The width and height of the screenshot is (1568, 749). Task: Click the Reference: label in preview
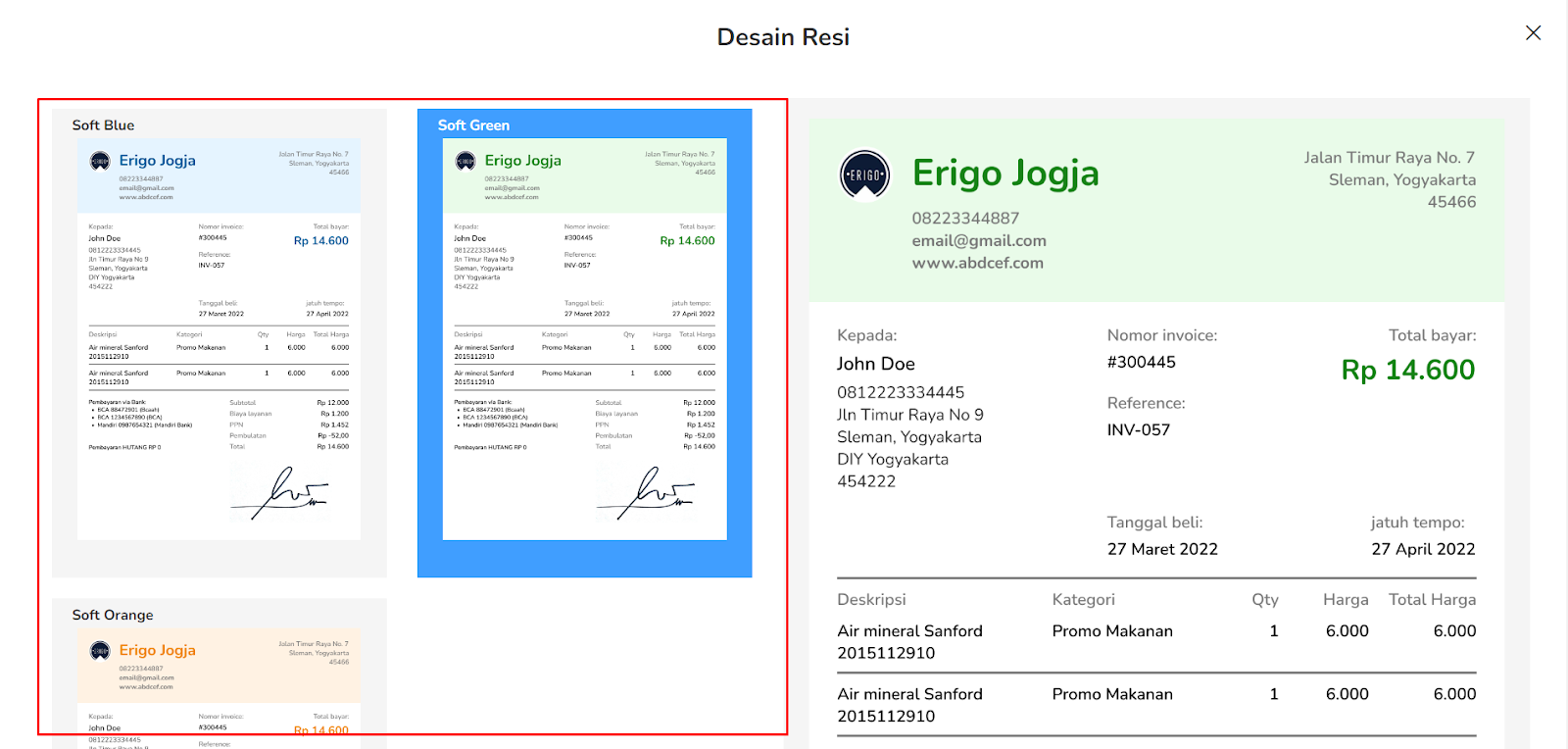[x=1146, y=403]
